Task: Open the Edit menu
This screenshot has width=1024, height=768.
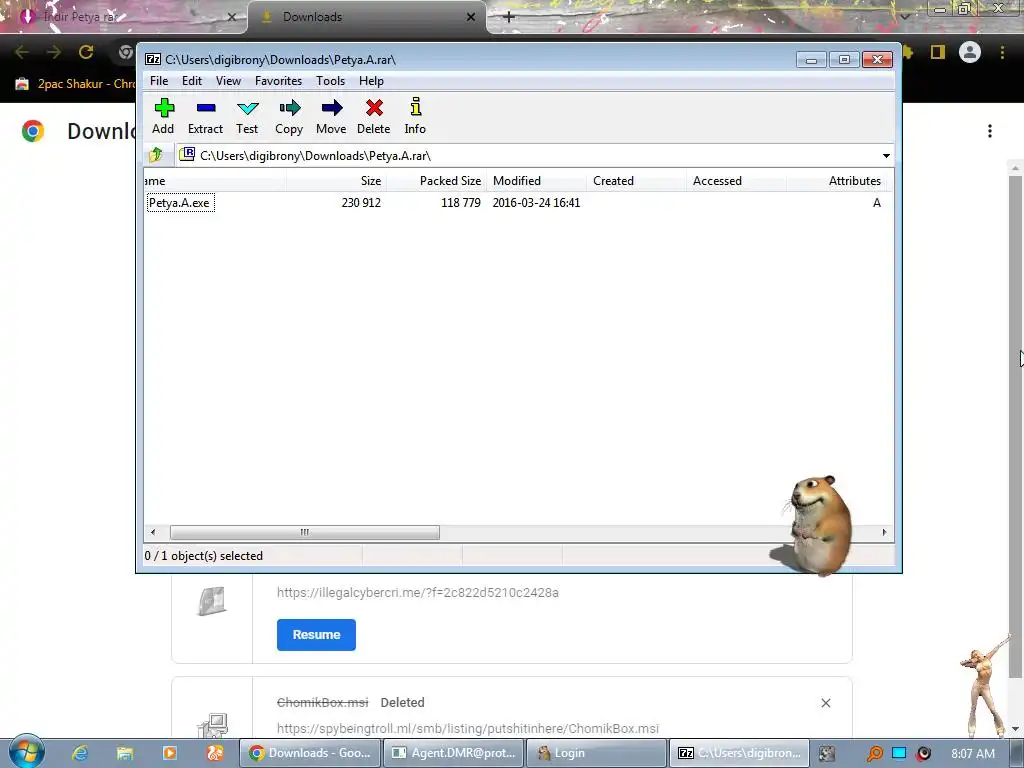Action: coord(191,81)
